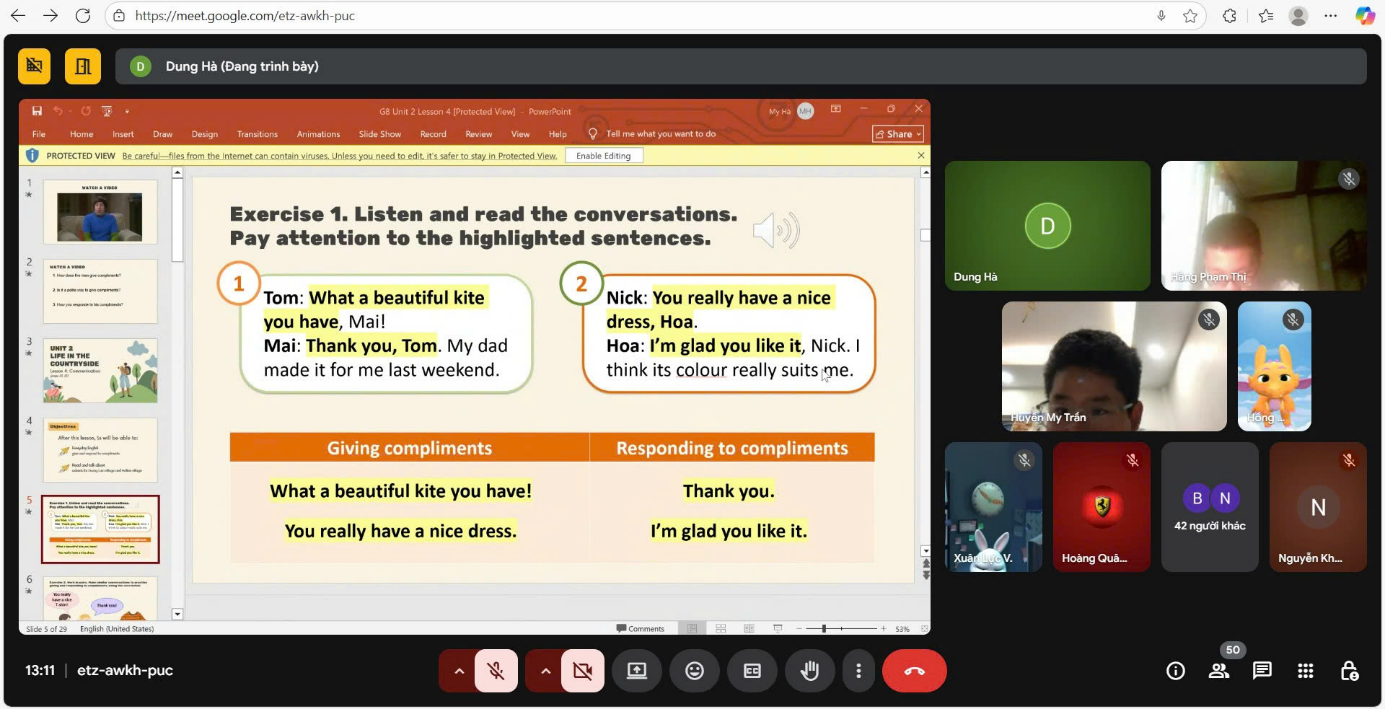
Task: Toggle closed captions button
Action: coord(752,671)
